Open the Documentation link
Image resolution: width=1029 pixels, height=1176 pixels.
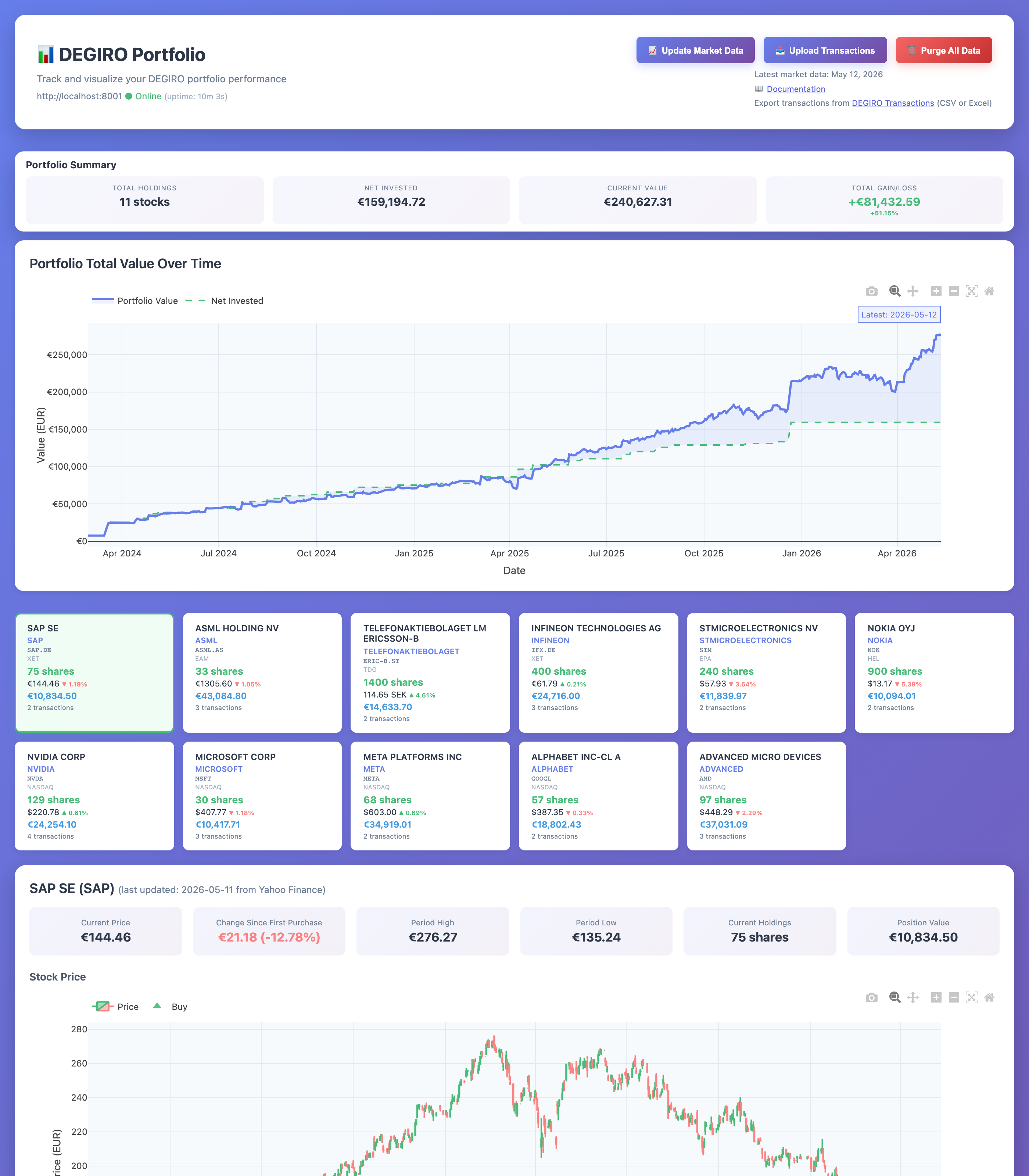(x=796, y=89)
